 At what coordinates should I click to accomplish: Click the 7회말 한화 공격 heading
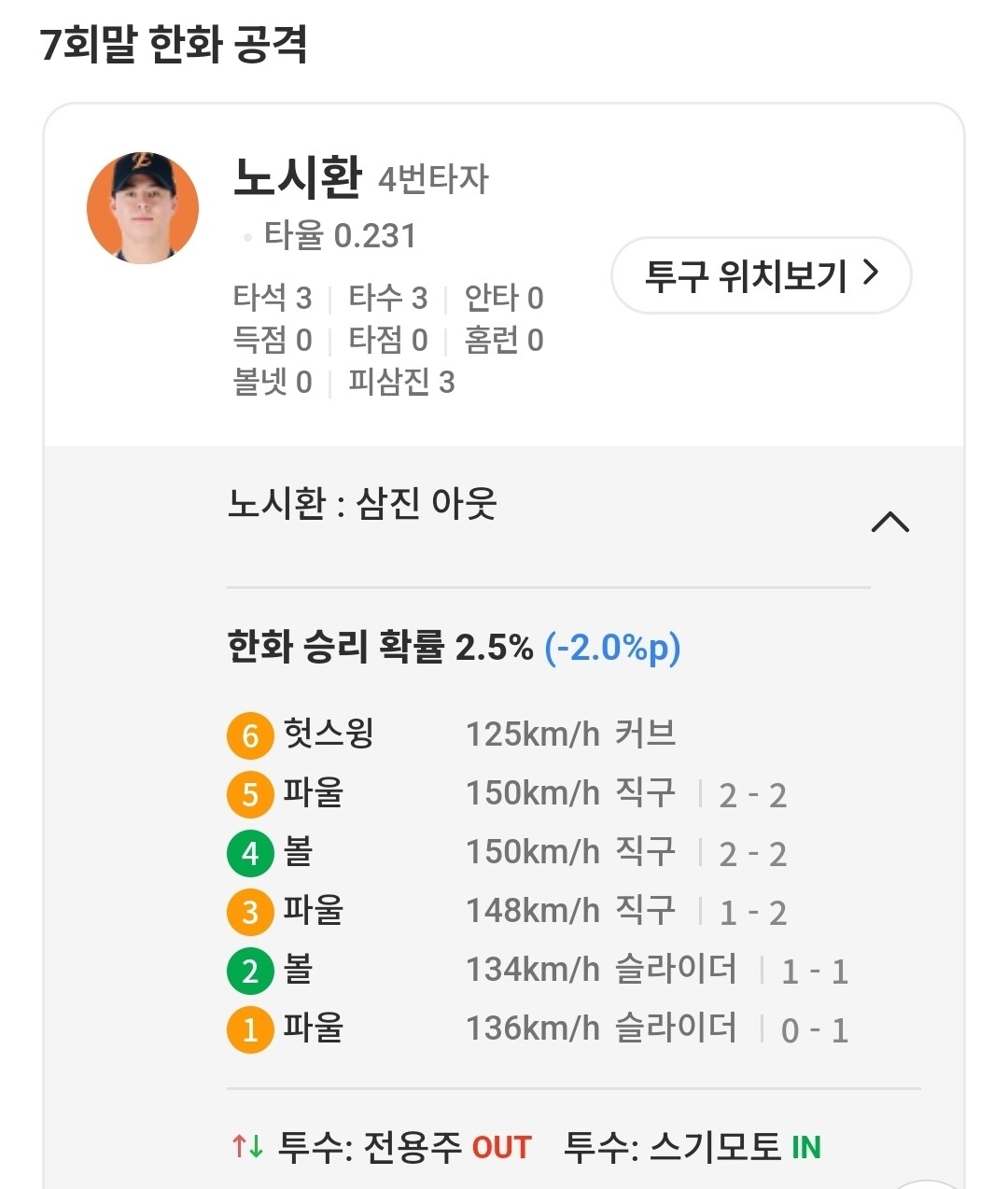(x=175, y=44)
